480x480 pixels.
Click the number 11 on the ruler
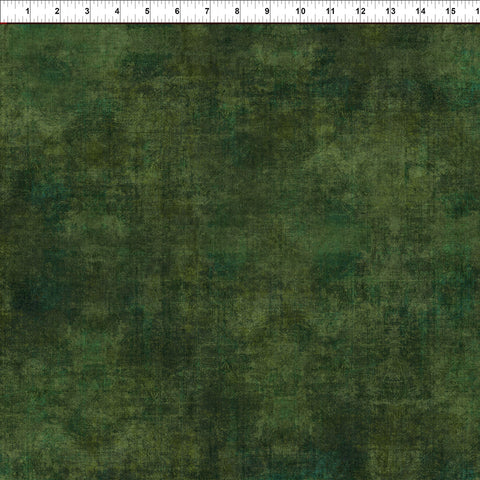(x=330, y=11)
